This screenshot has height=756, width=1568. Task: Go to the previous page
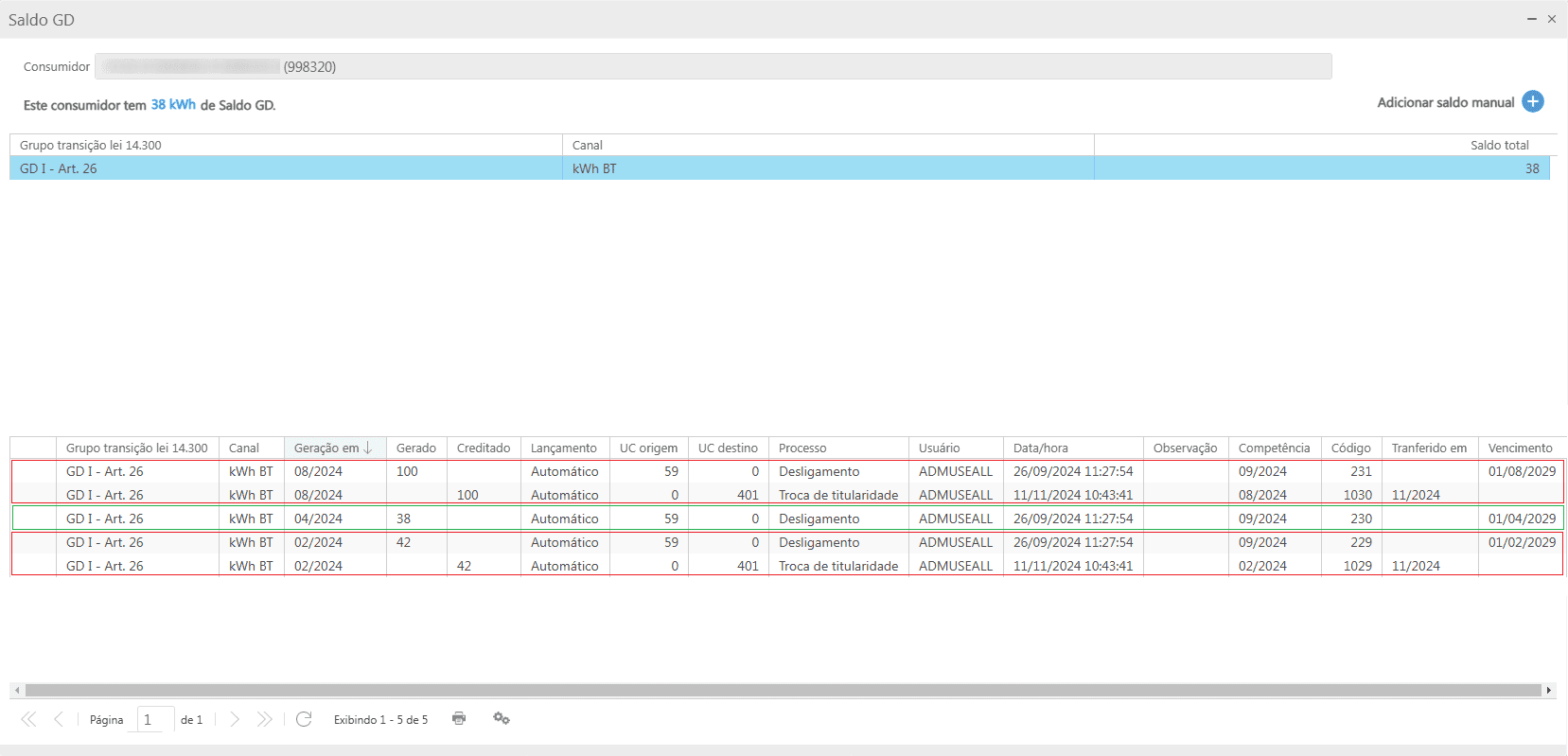pos(59,719)
